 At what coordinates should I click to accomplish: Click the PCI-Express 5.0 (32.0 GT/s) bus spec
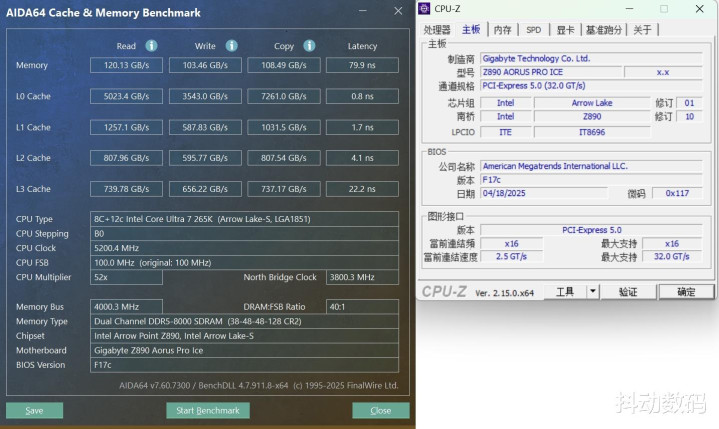(x=591, y=86)
